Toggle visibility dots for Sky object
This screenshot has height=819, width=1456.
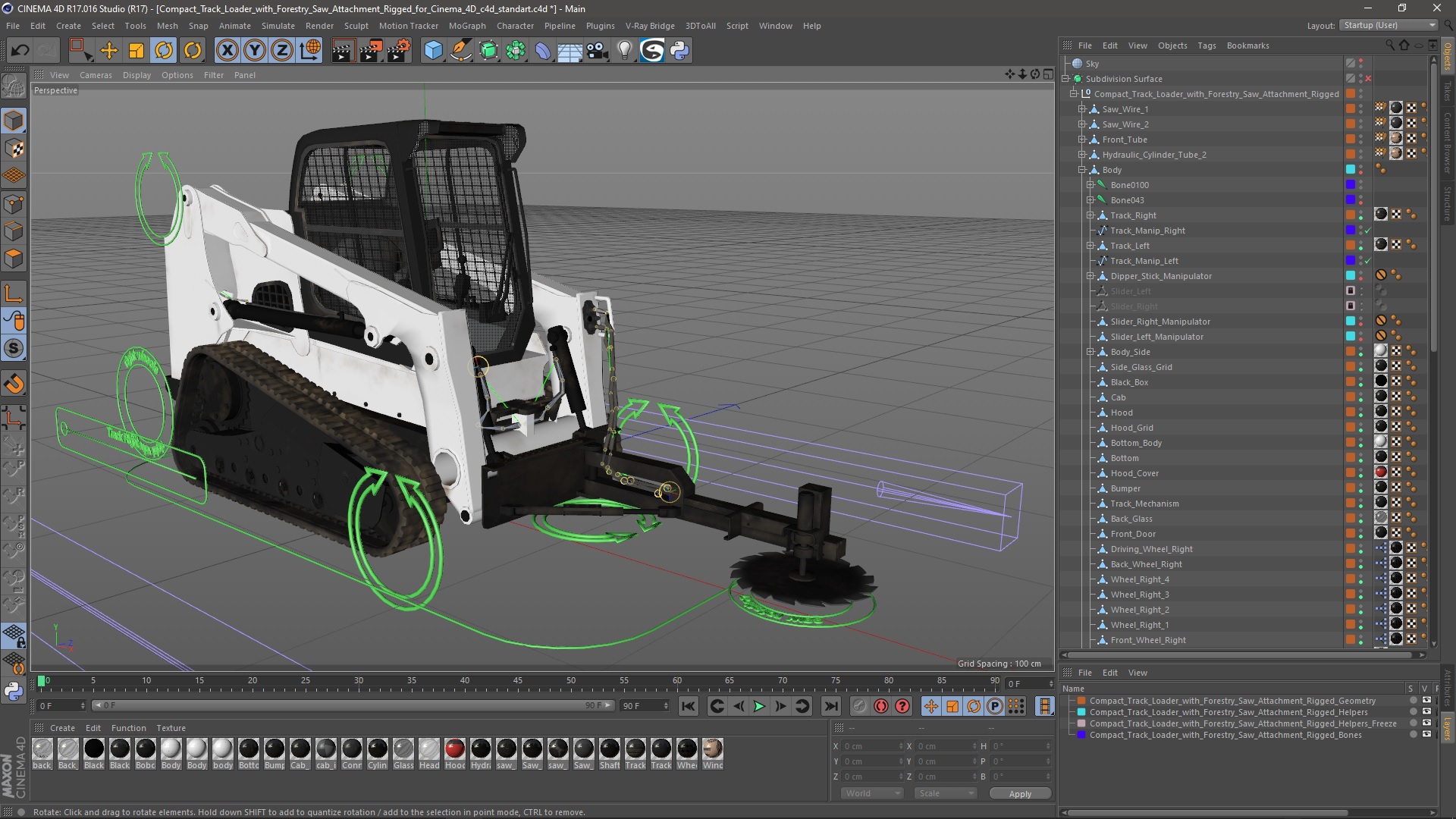[x=1361, y=64]
